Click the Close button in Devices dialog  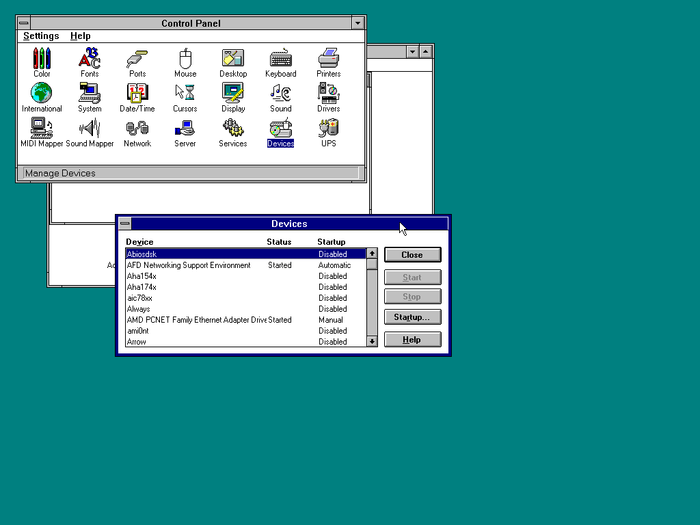point(412,255)
